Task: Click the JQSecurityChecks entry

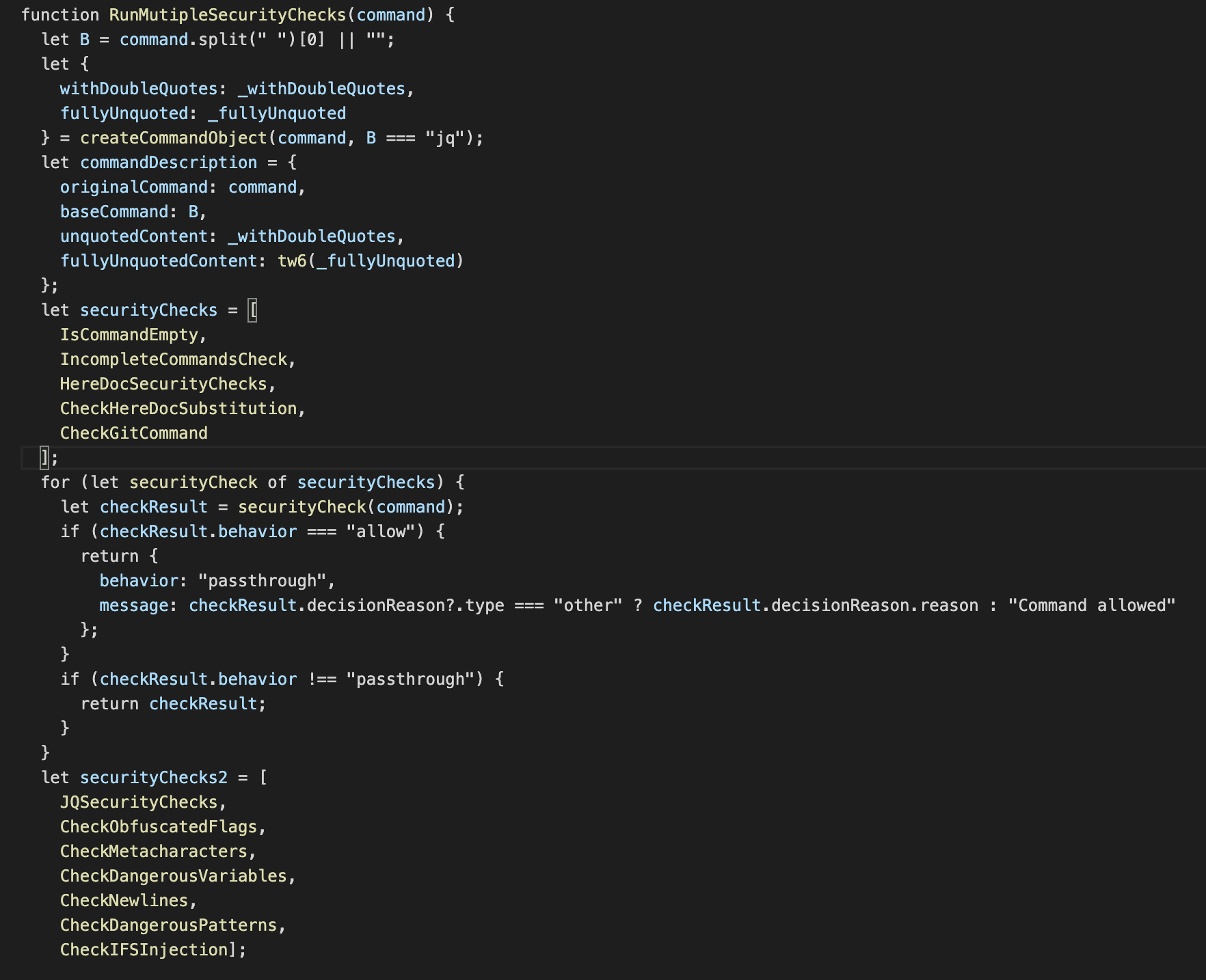Action: pos(138,802)
